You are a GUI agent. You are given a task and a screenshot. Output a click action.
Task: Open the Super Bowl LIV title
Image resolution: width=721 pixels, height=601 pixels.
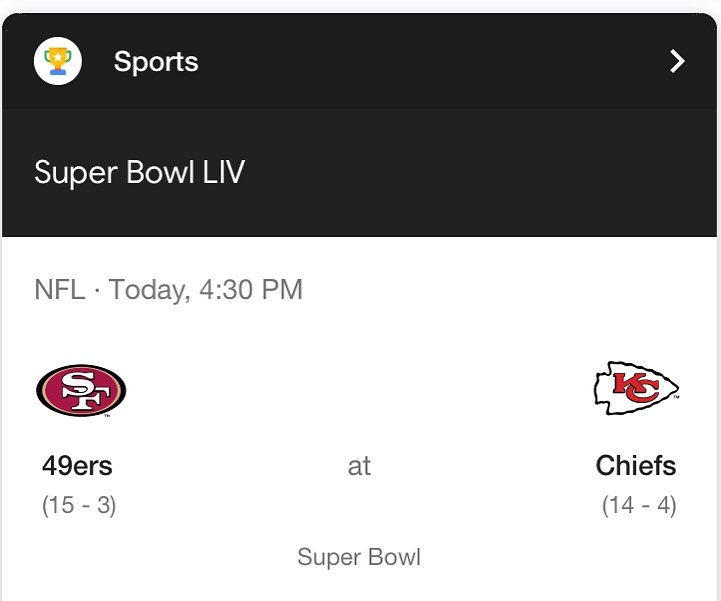click(x=139, y=172)
